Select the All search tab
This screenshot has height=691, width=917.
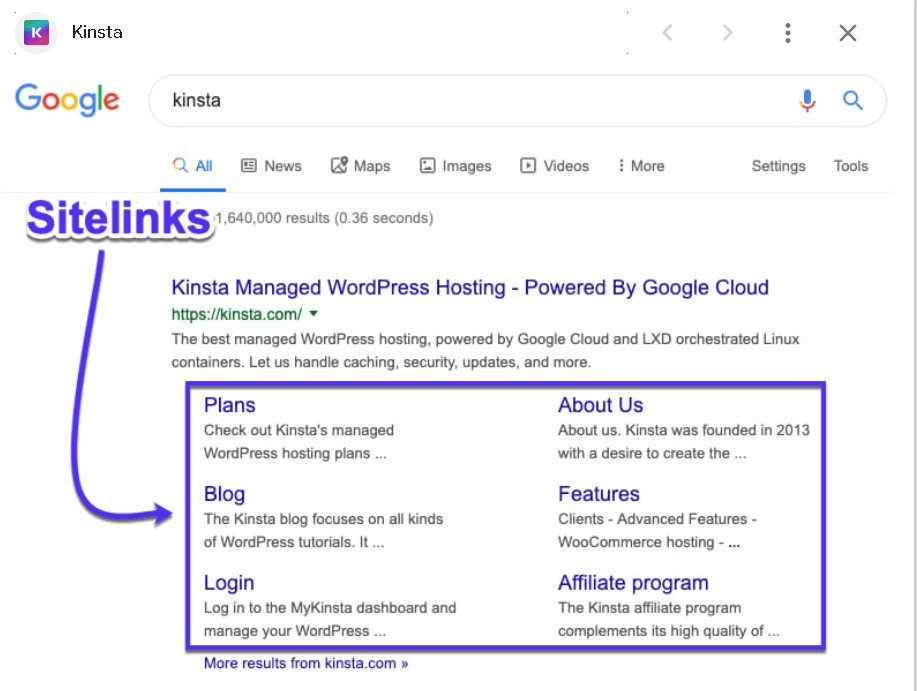pyautogui.click(x=192, y=166)
